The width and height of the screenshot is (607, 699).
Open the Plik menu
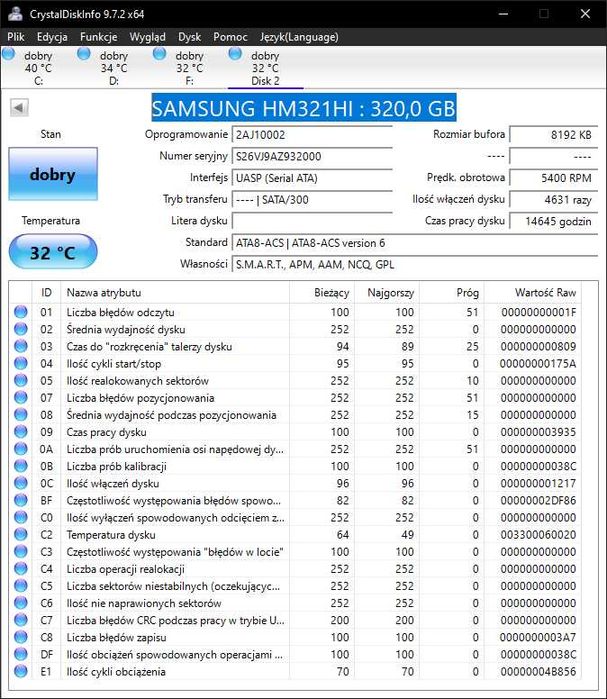pos(16,37)
